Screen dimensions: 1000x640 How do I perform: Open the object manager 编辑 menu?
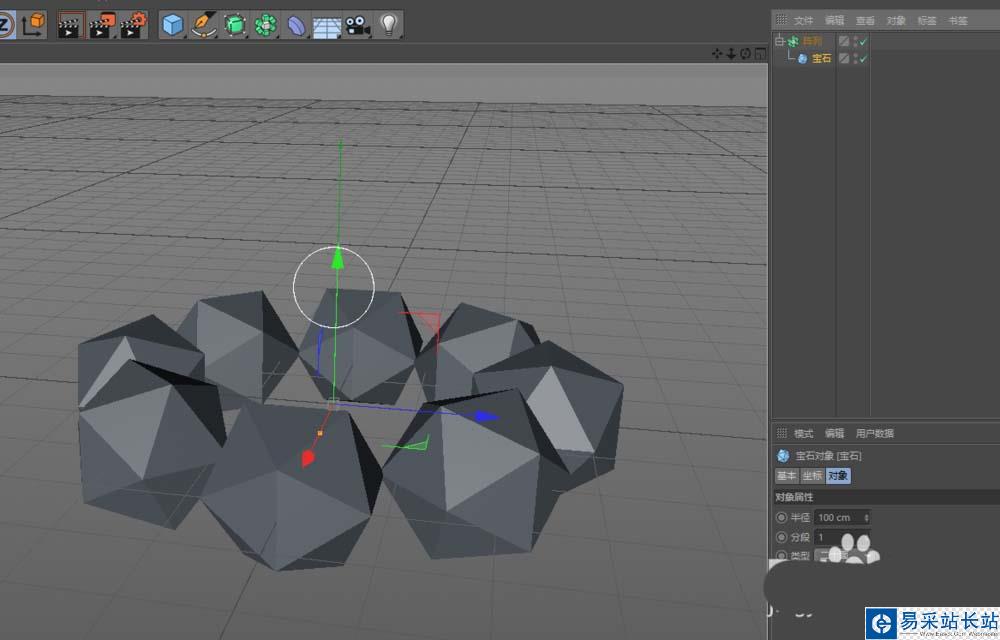pyautogui.click(x=834, y=20)
